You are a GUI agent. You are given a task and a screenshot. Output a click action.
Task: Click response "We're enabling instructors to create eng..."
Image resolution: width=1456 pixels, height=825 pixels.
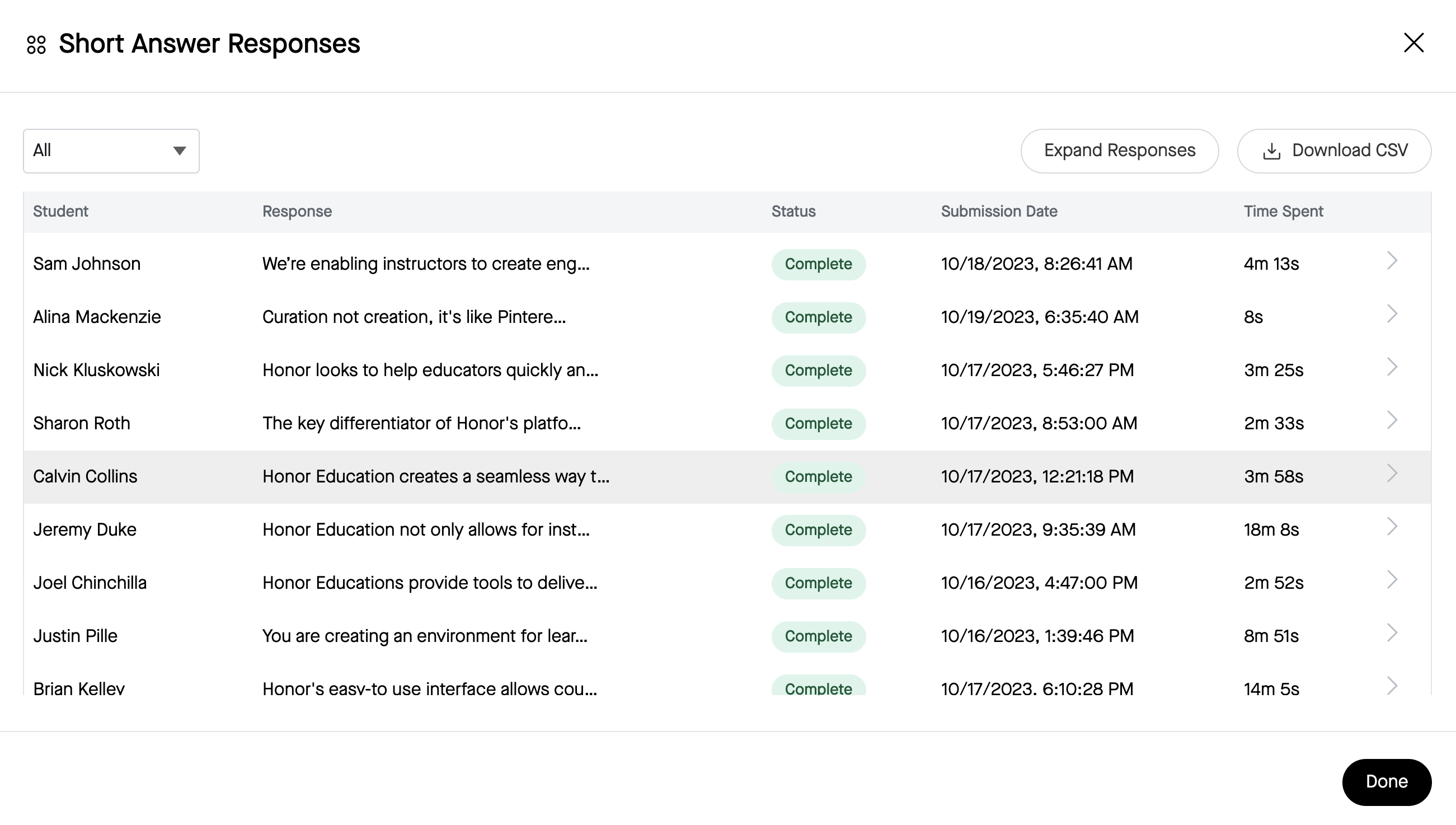426,264
